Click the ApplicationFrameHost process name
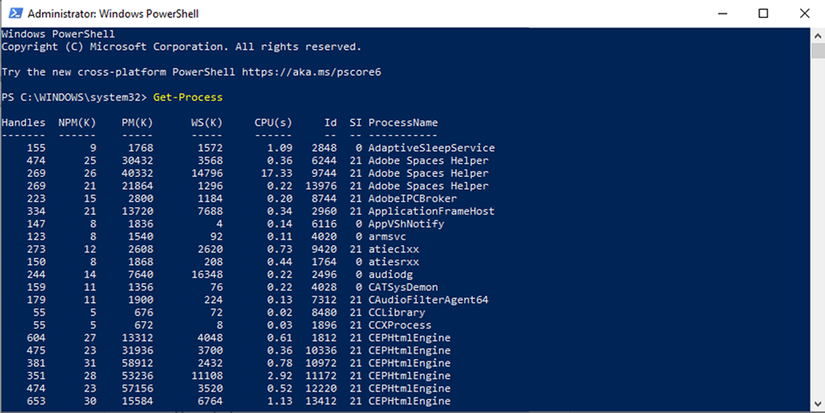The width and height of the screenshot is (825, 413). [x=431, y=212]
